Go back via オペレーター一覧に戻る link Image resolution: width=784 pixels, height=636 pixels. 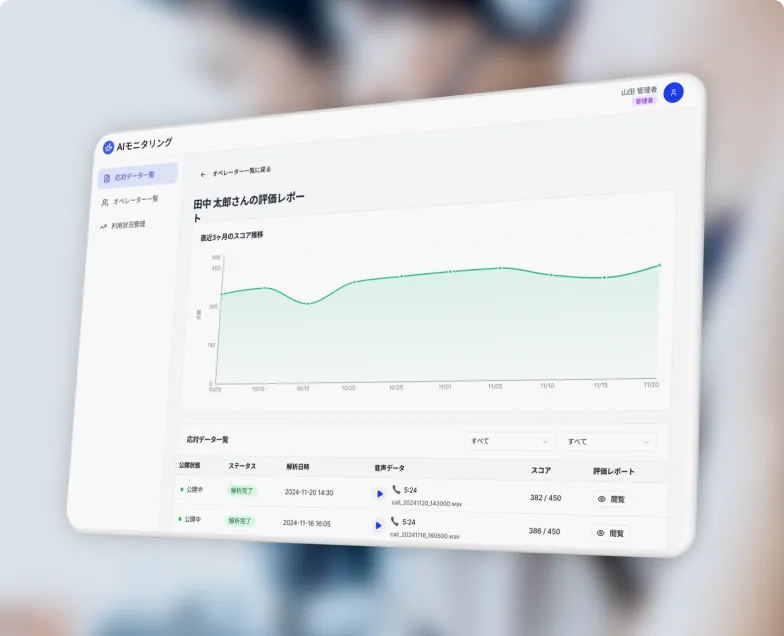point(242,171)
